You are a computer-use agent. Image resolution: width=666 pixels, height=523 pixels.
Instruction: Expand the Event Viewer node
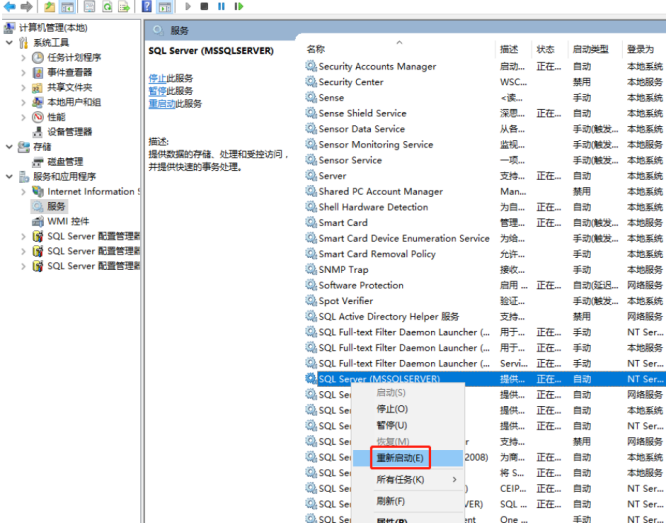24,73
